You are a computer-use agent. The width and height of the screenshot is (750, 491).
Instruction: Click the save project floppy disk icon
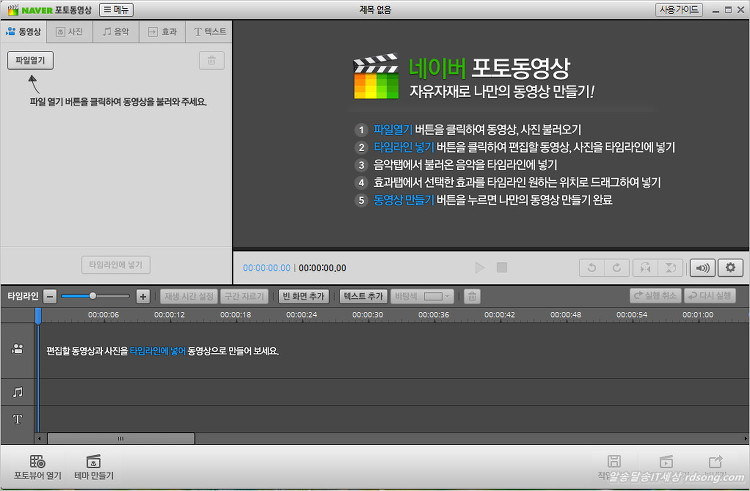[x=614, y=461]
